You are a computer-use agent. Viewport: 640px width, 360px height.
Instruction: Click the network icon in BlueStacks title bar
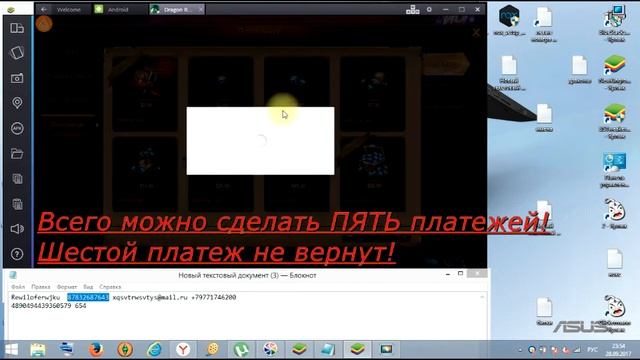click(413, 9)
